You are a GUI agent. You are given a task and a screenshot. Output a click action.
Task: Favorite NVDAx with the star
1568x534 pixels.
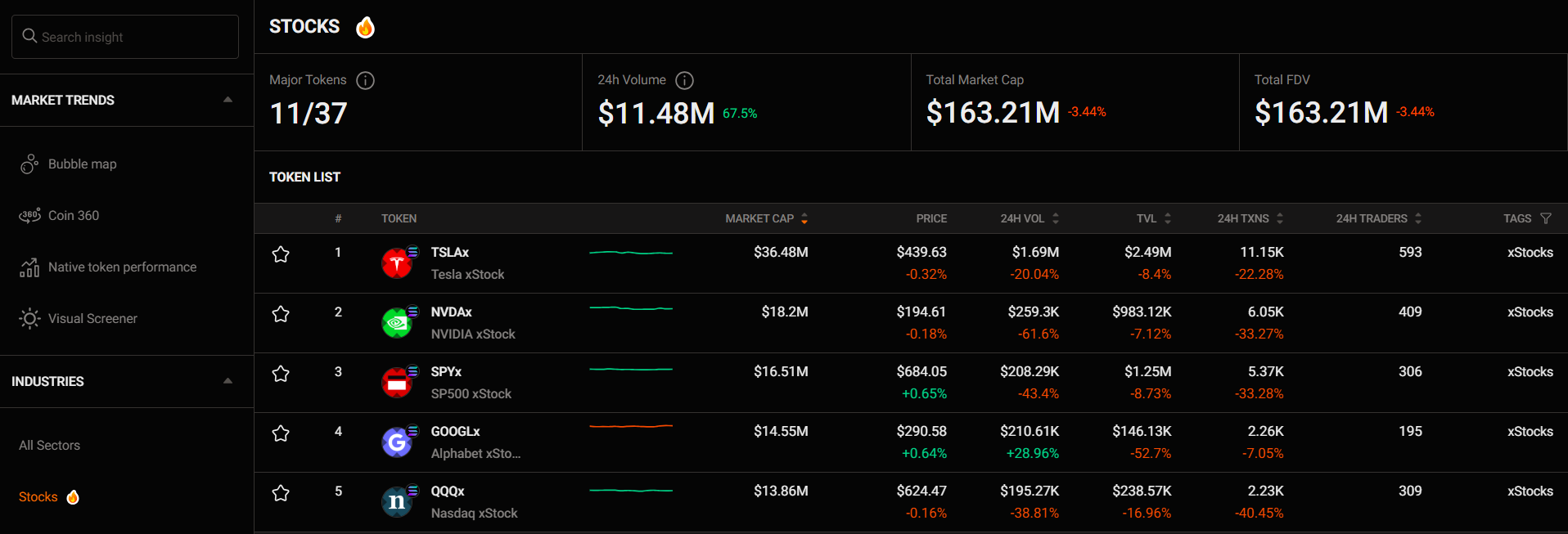[x=281, y=314]
